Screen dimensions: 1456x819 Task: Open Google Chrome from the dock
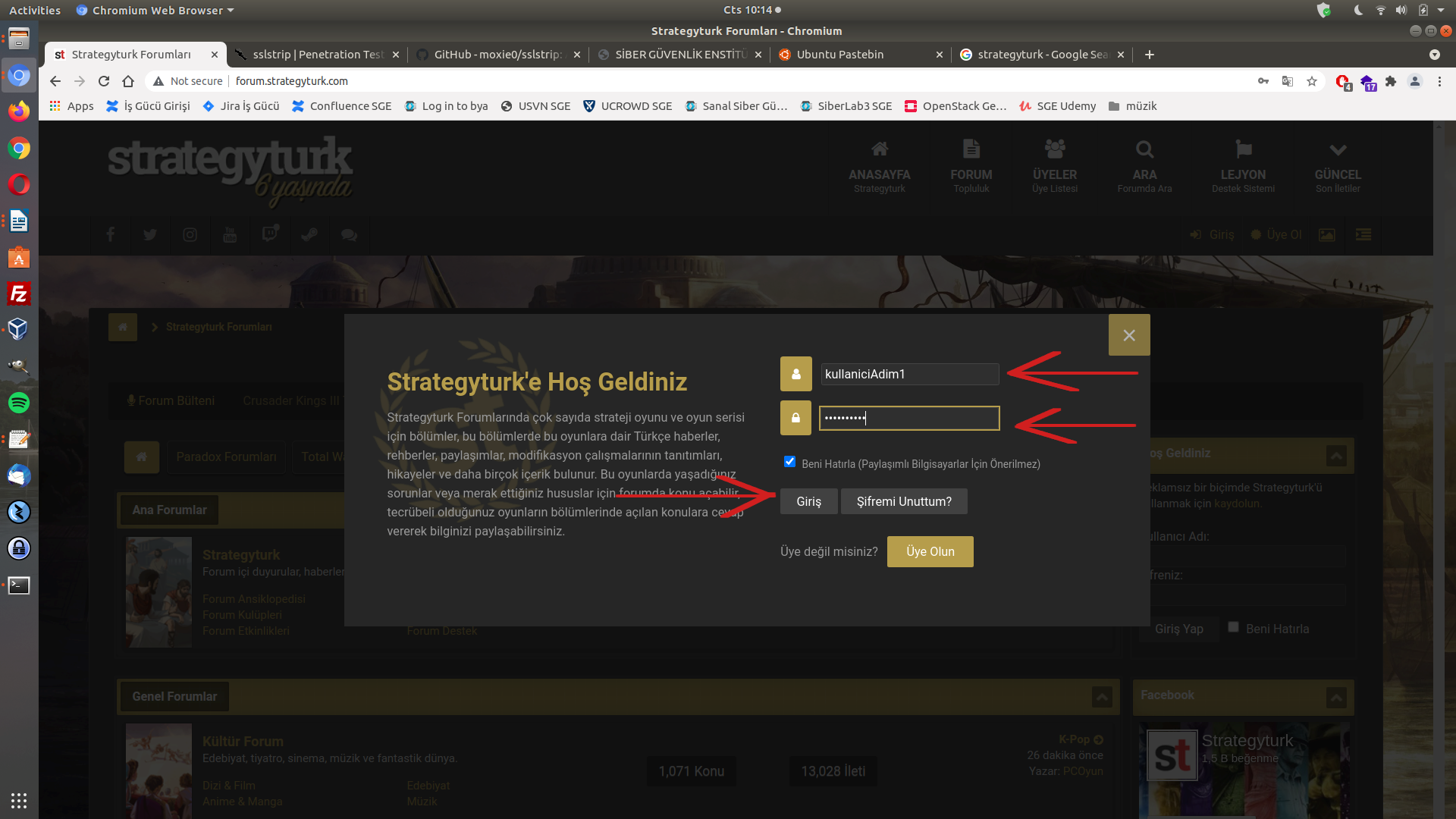[x=19, y=148]
